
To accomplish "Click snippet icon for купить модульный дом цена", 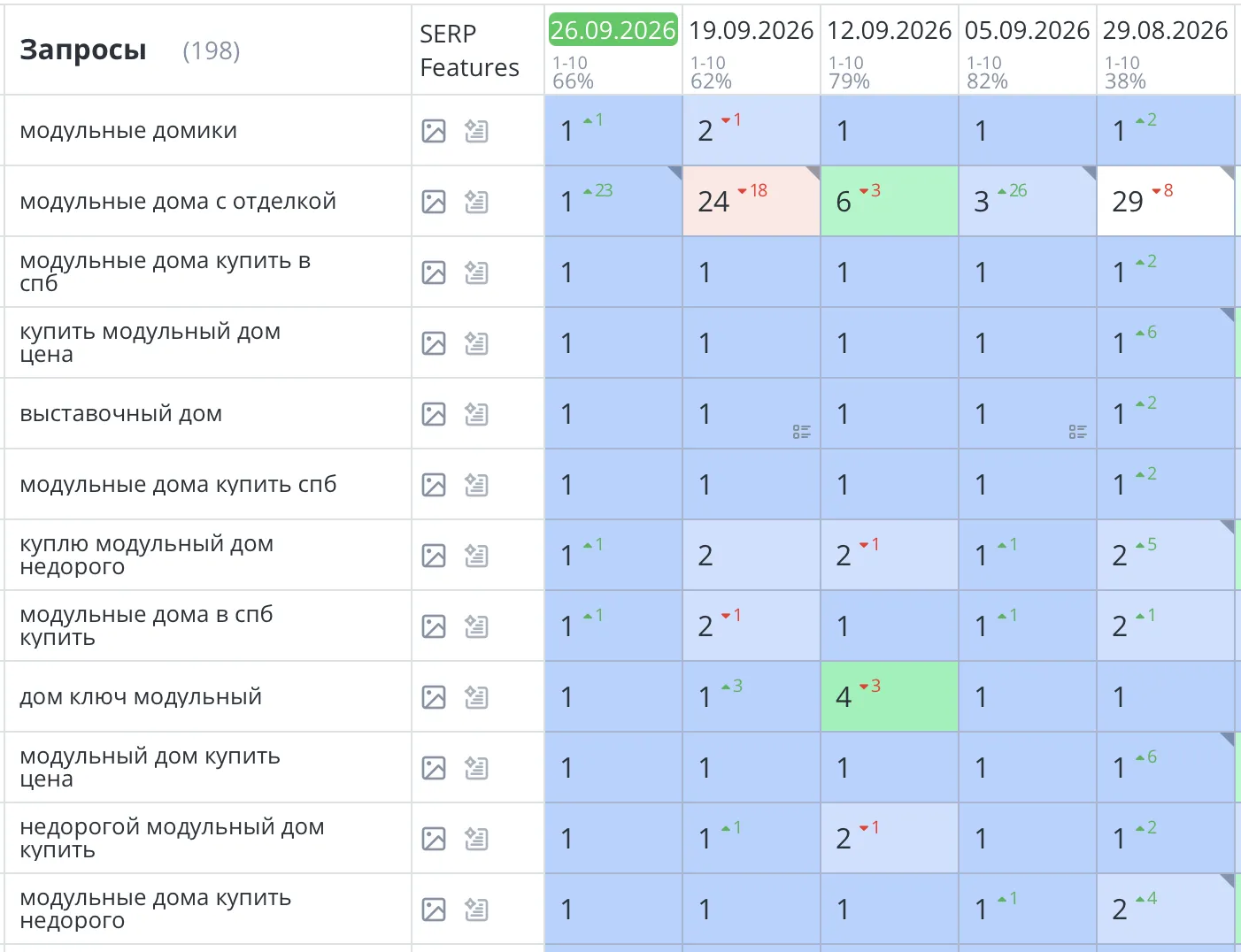I will click(x=476, y=343).
